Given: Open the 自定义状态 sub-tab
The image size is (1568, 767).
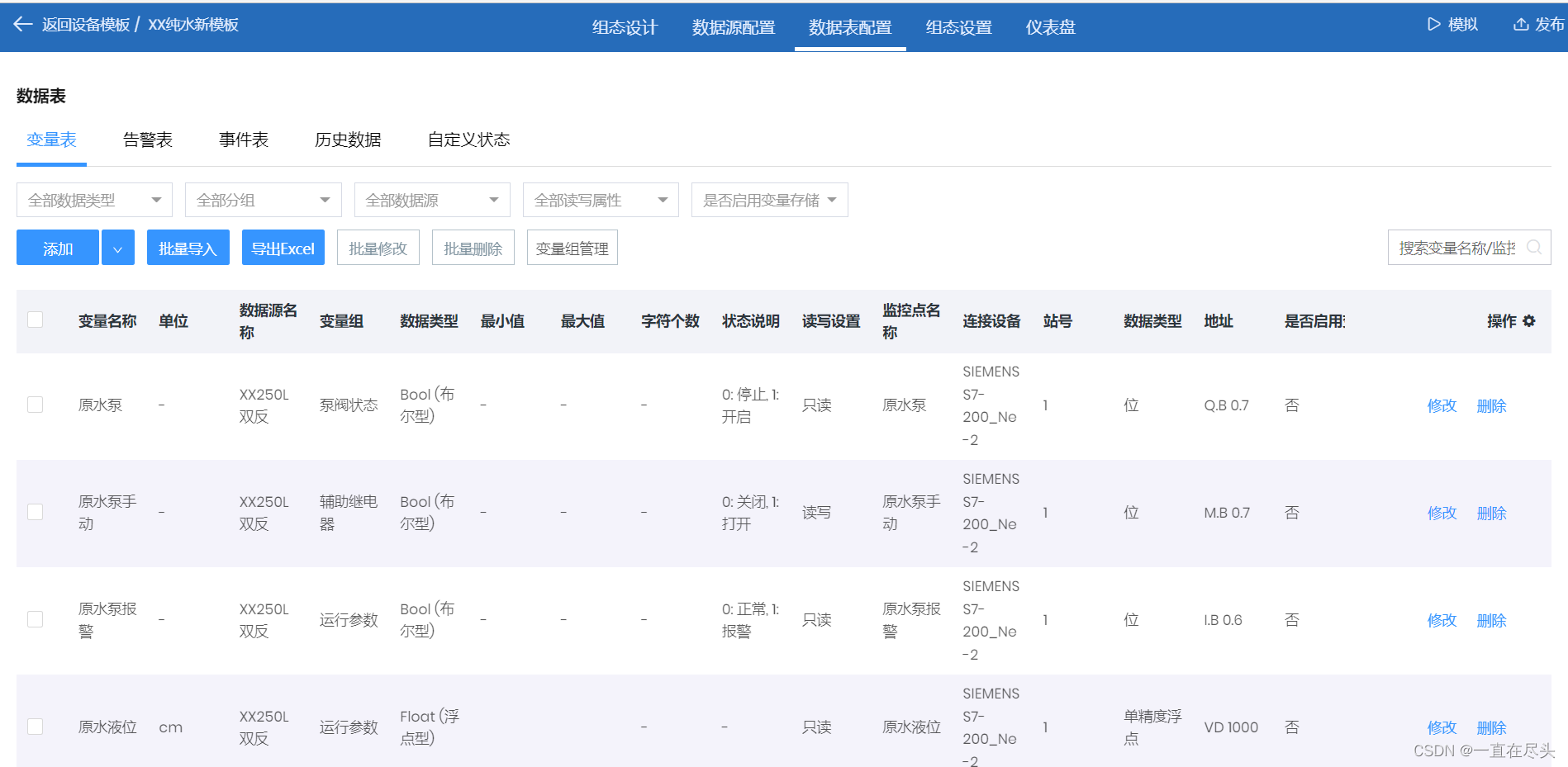Looking at the screenshot, I should point(469,140).
